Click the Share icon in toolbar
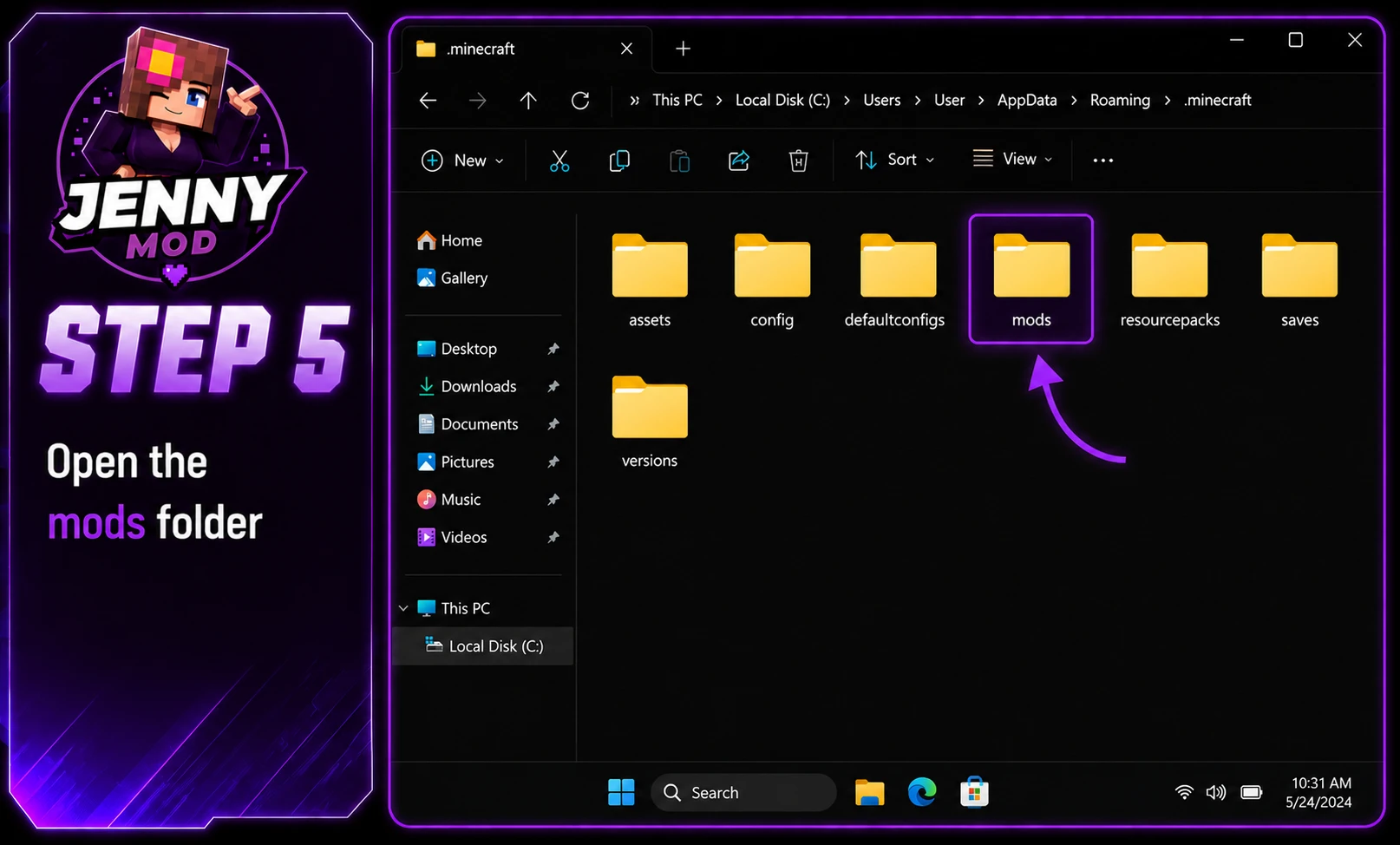This screenshot has width=1400, height=845. [x=739, y=160]
